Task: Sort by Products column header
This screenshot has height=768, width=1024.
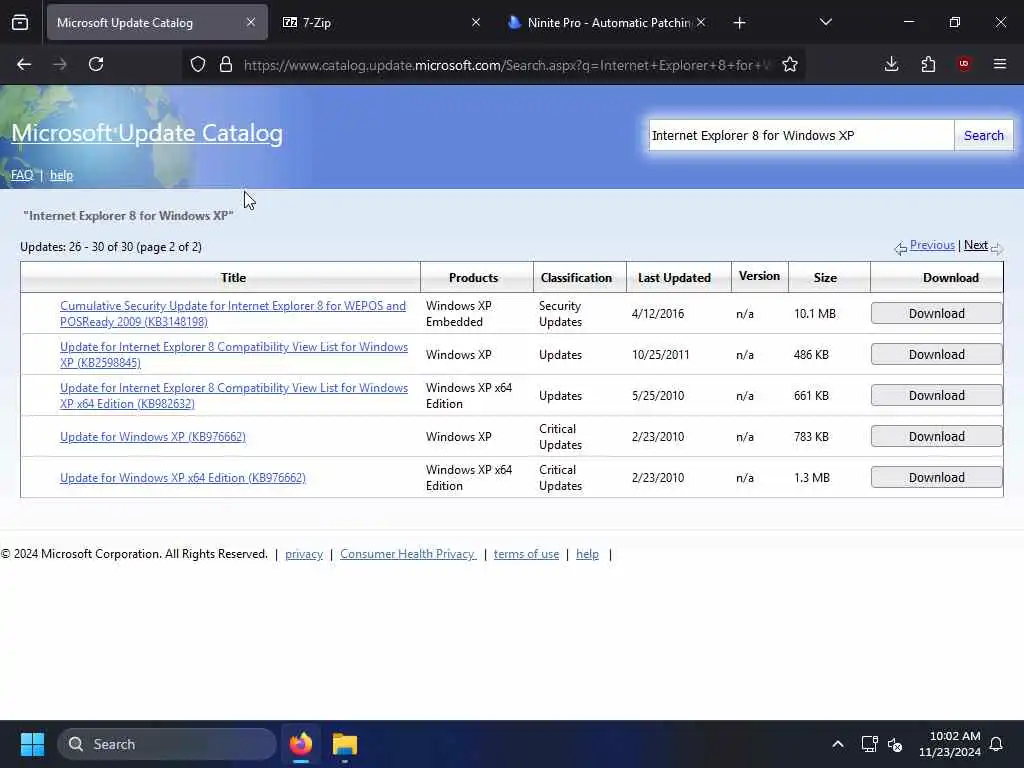Action: coord(473,278)
